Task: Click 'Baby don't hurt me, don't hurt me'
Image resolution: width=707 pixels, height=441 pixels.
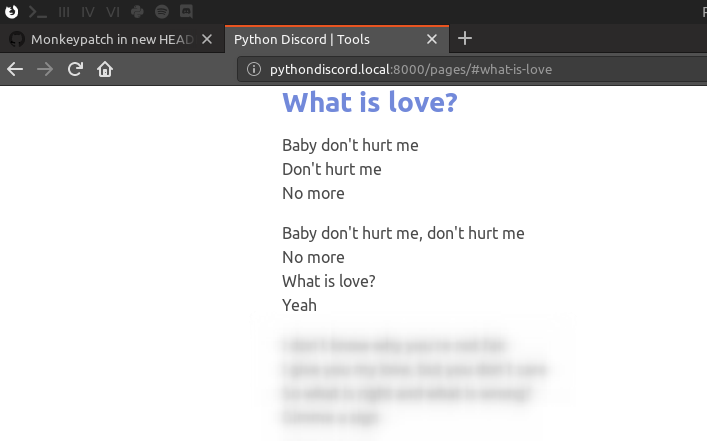Action: pos(403,233)
